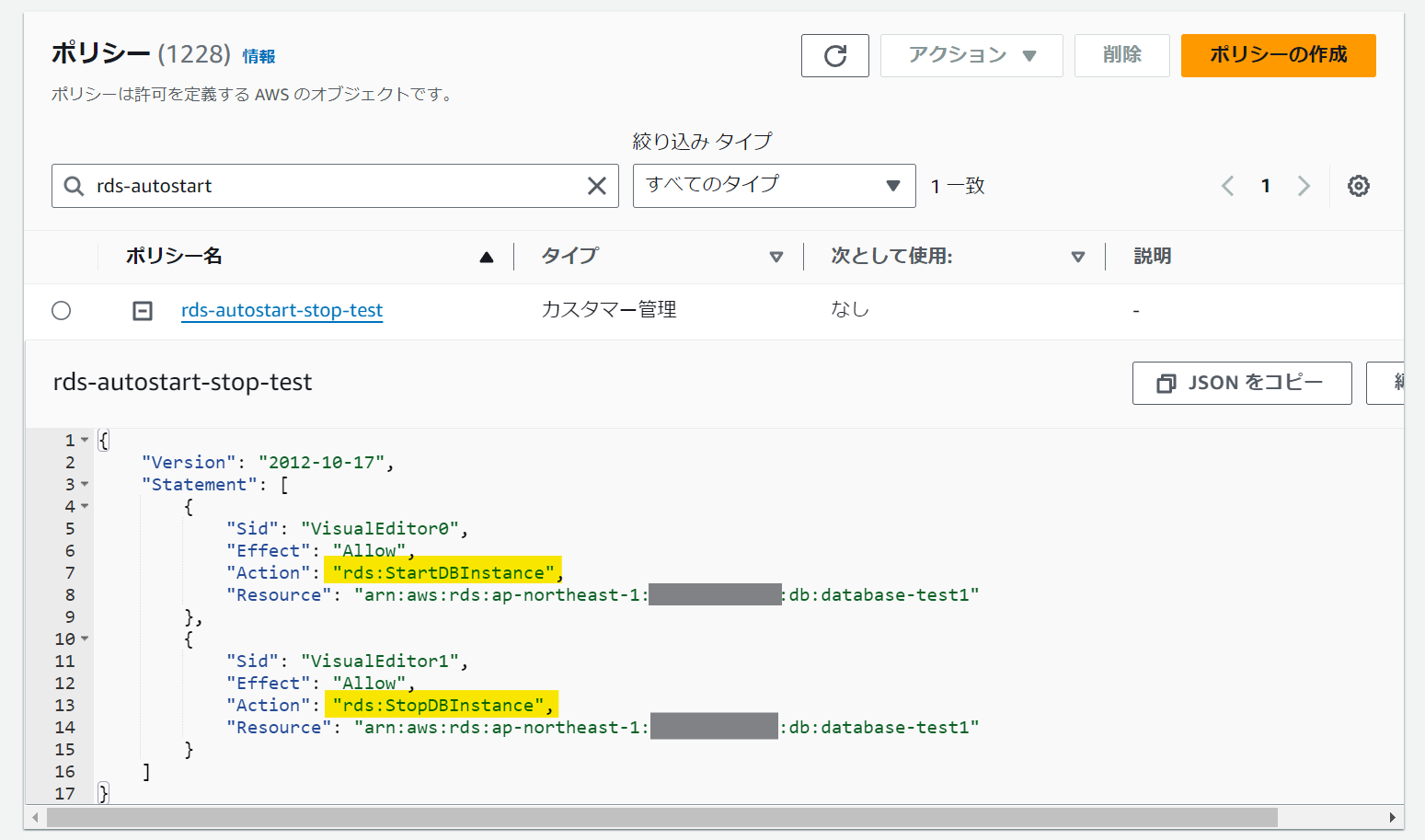This screenshot has width=1425, height=840.
Task: Click the ポリシー名 column header text
Action: coord(174,256)
